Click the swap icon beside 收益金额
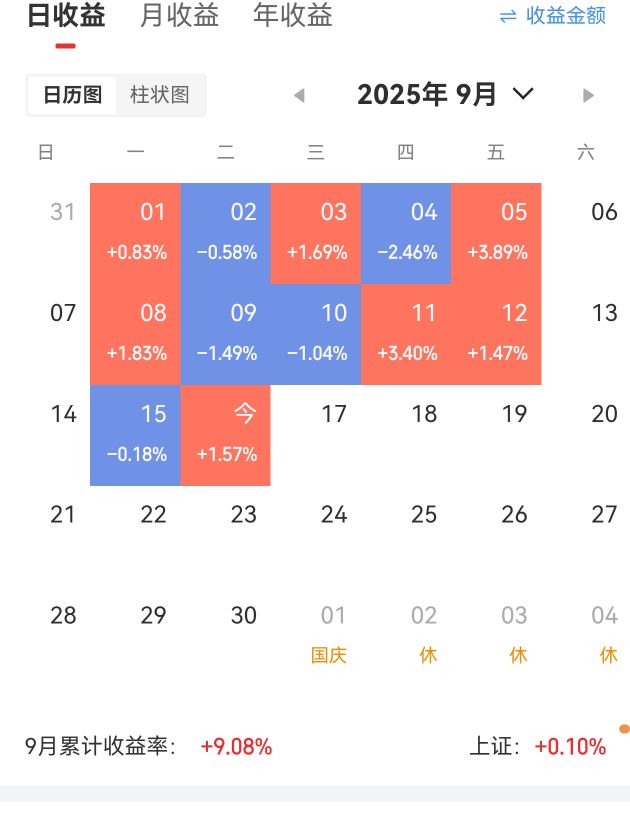 coord(508,17)
